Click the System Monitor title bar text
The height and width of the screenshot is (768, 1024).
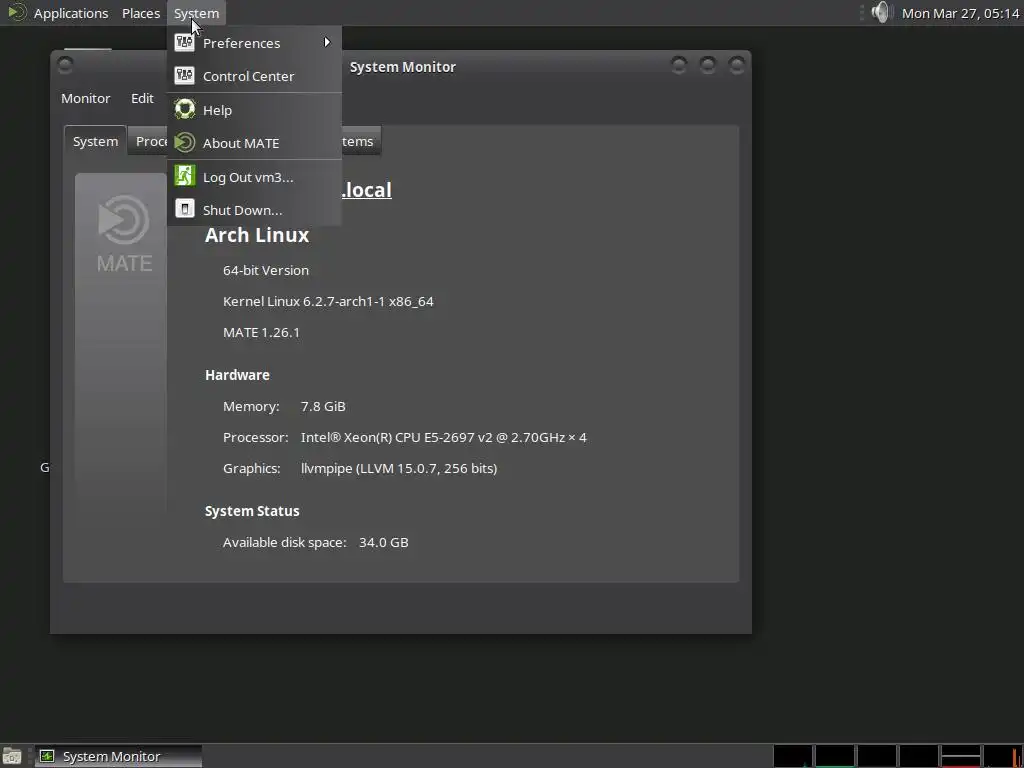(x=402, y=67)
